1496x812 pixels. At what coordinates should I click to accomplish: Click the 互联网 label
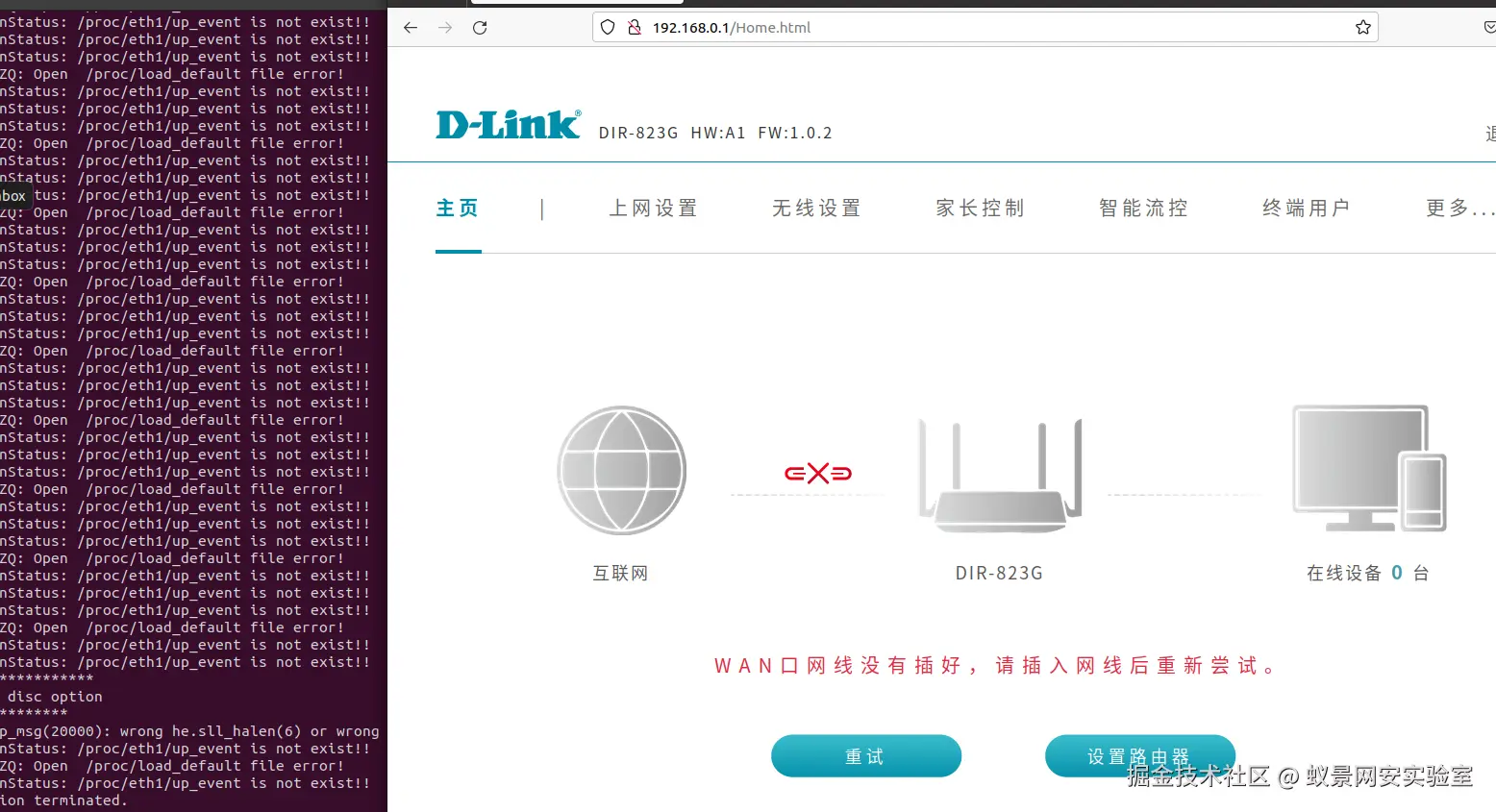pyautogui.click(x=621, y=574)
